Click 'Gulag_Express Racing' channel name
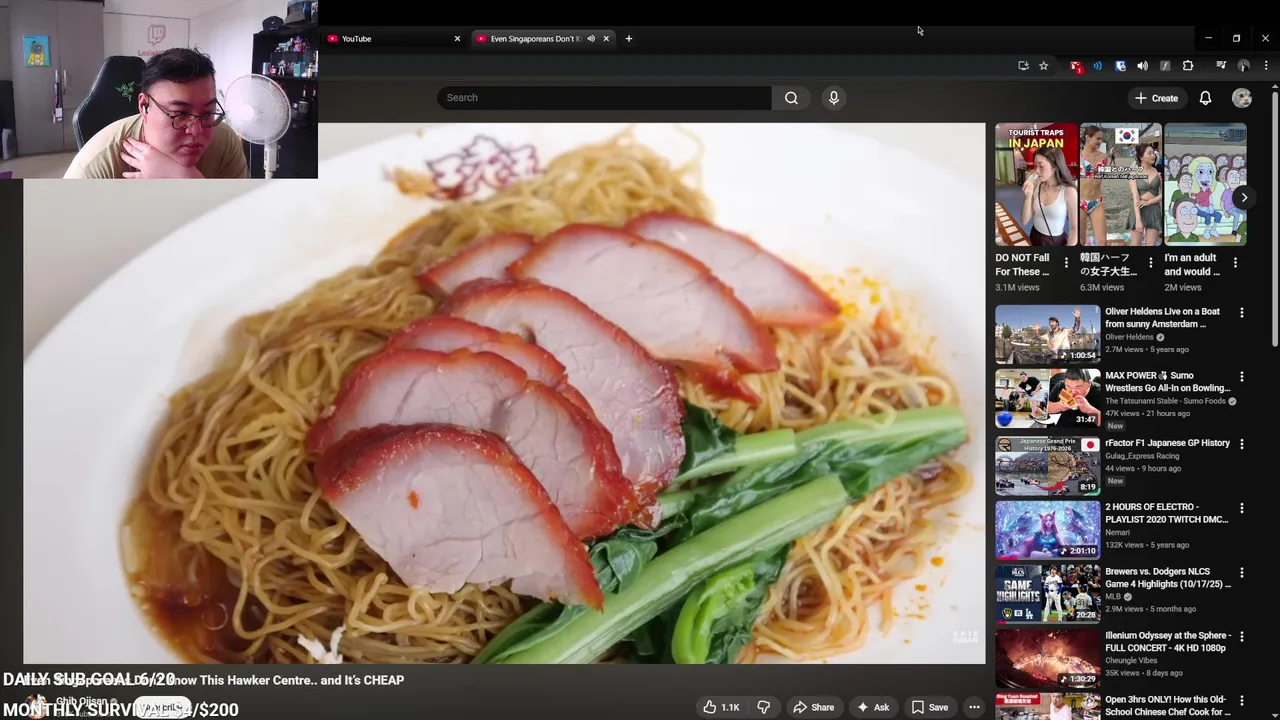This screenshot has width=1280, height=720. [x=1142, y=456]
